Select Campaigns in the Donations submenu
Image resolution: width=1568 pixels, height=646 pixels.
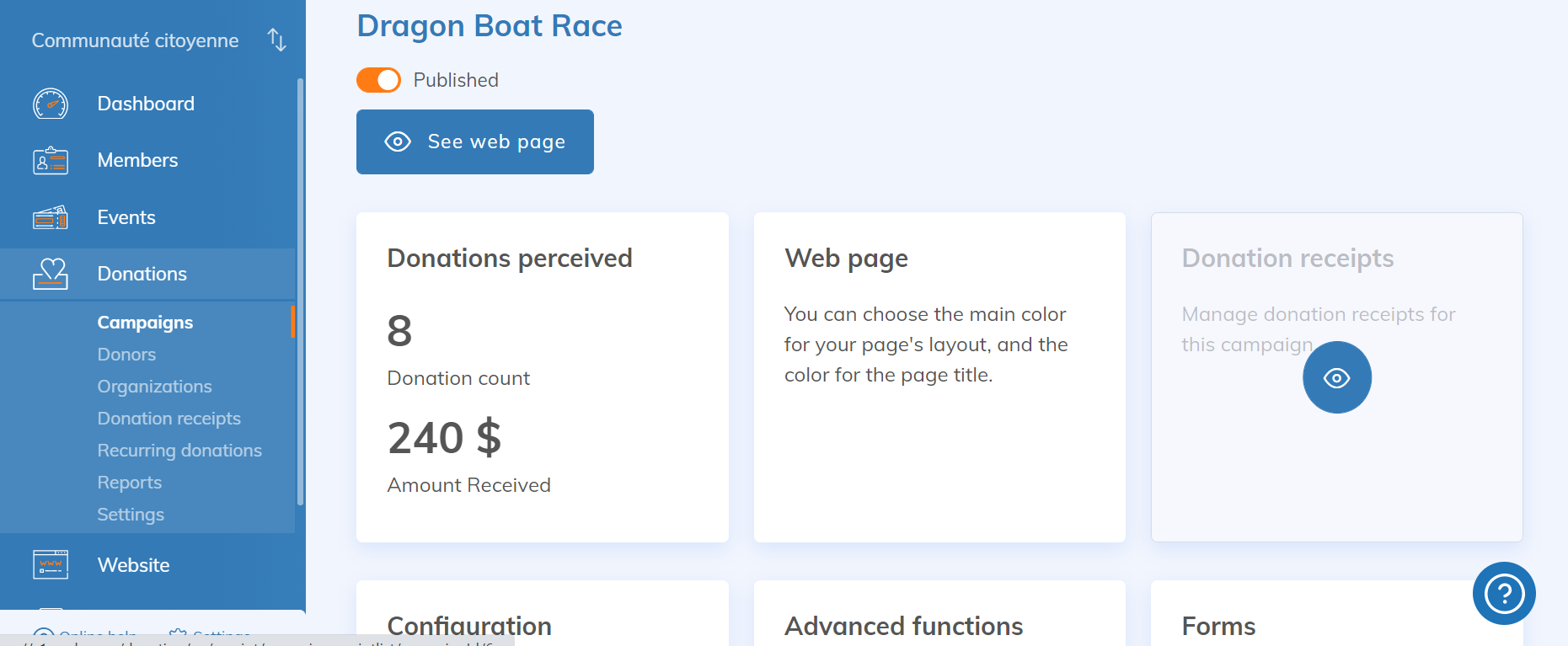[x=145, y=323]
